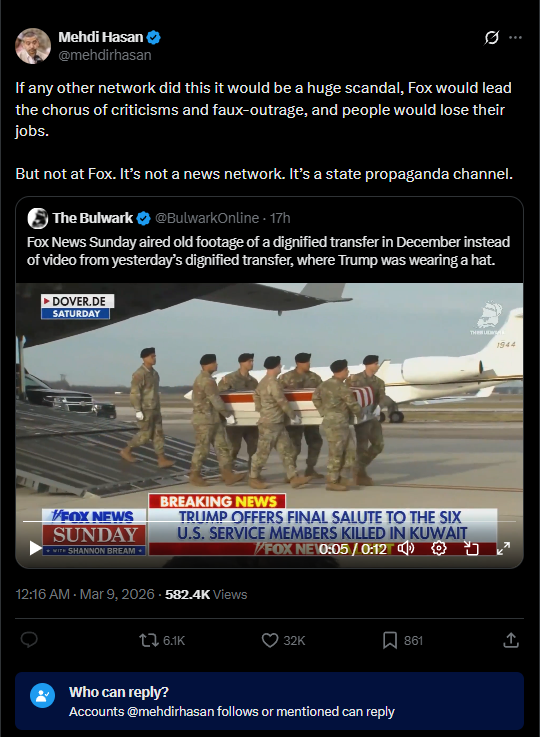Click the Grok icon on the tweet header
540x737 pixels.
492,38
